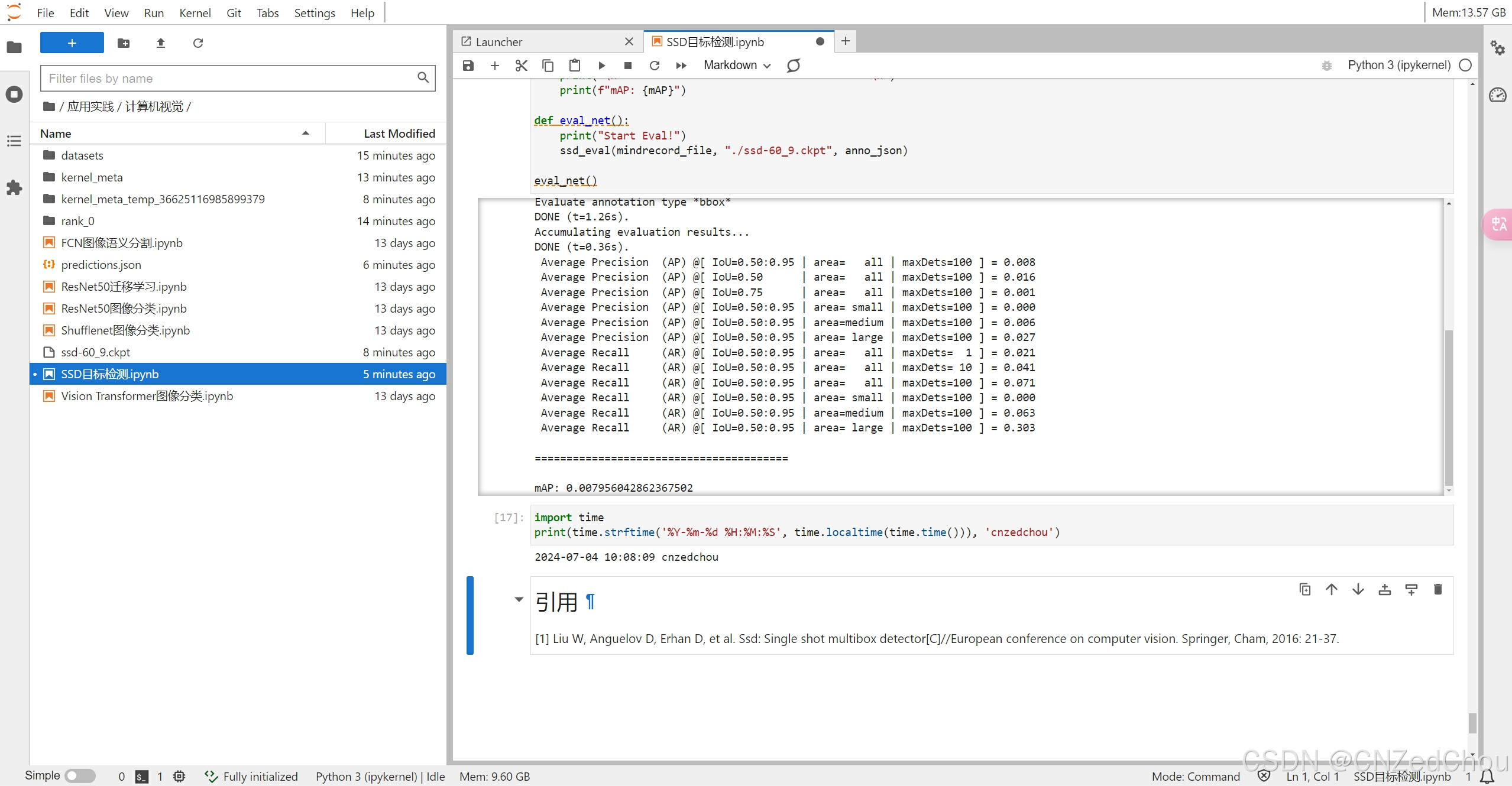1512x786 pixels.
Task: Select the rank_0 folder
Action: [x=238, y=221]
